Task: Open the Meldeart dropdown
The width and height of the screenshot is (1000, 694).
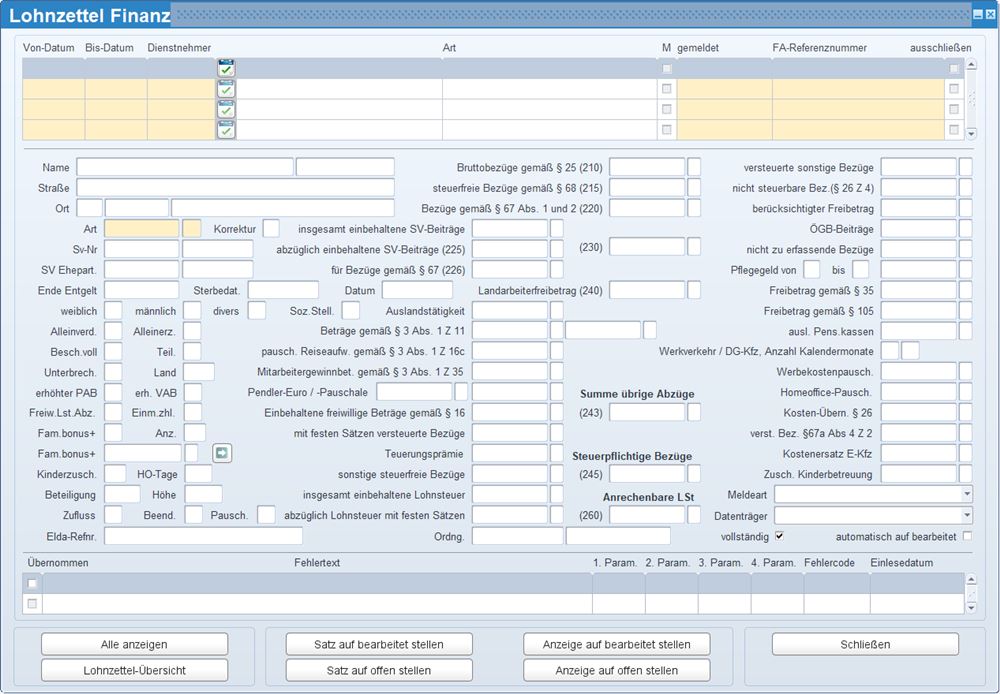Action: (966, 494)
